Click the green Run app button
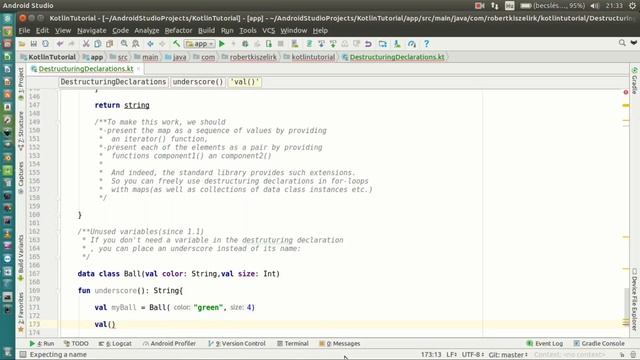Image resolution: width=640 pixels, height=360 pixels. (222, 44)
